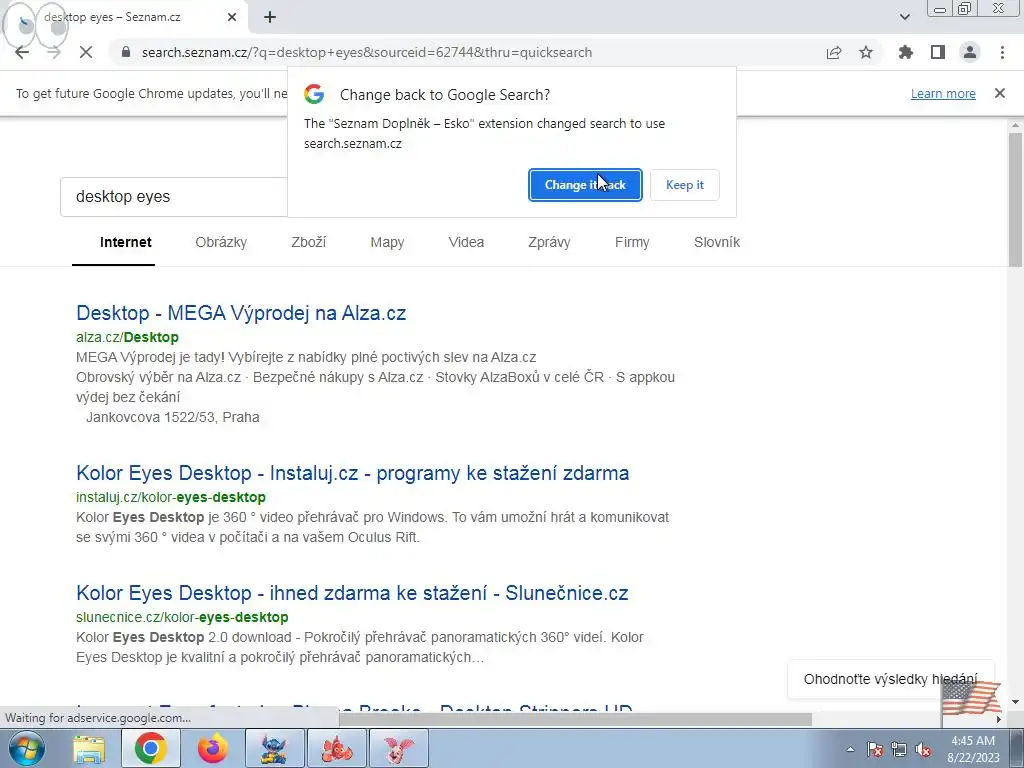Open 'Kolor Eyes Desktop - ihned zdarma' Slunečnice result
The width and height of the screenshot is (1024, 768).
point(352,593)
